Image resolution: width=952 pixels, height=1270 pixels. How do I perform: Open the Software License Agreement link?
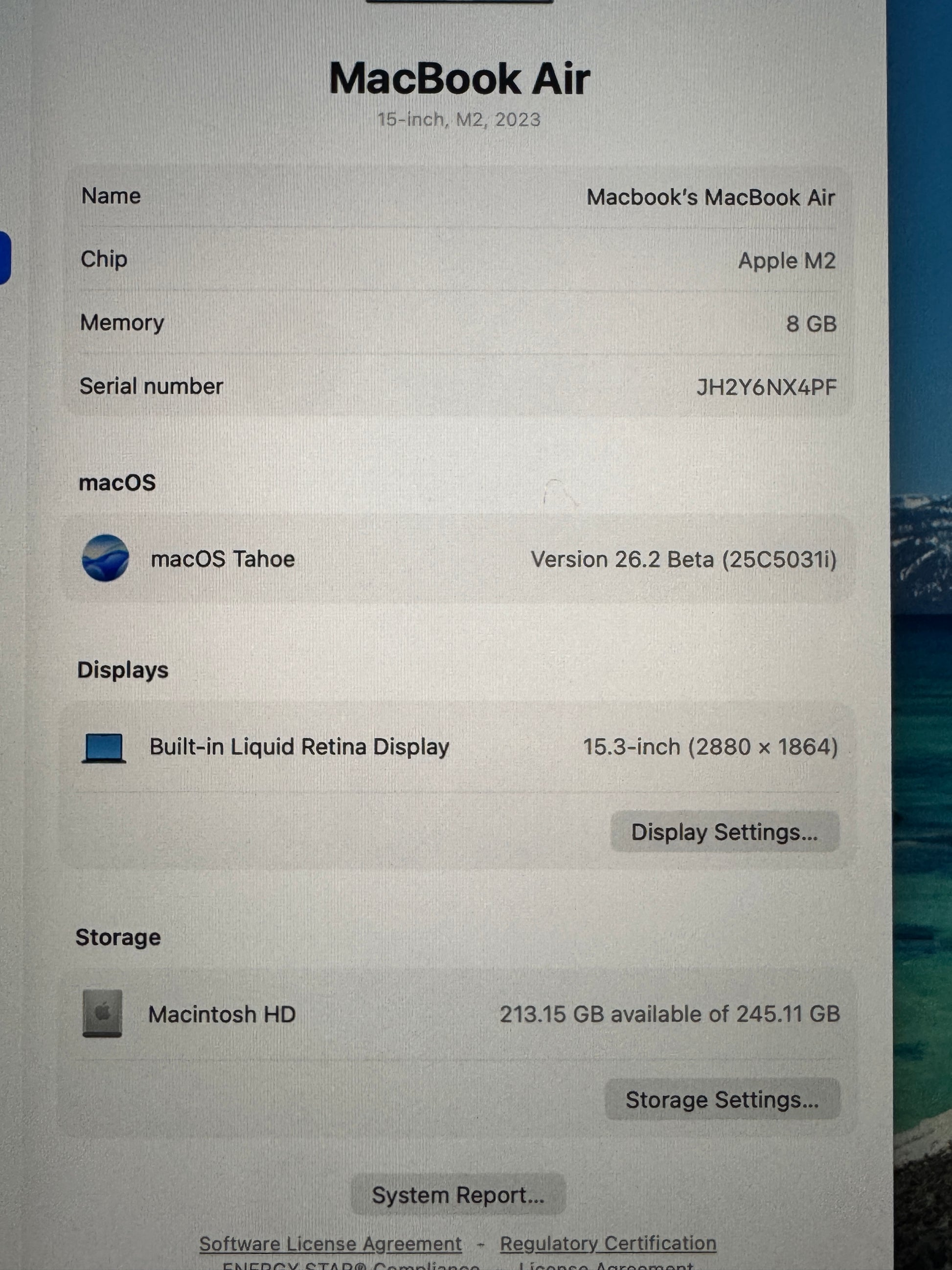tap(331, 1244)
